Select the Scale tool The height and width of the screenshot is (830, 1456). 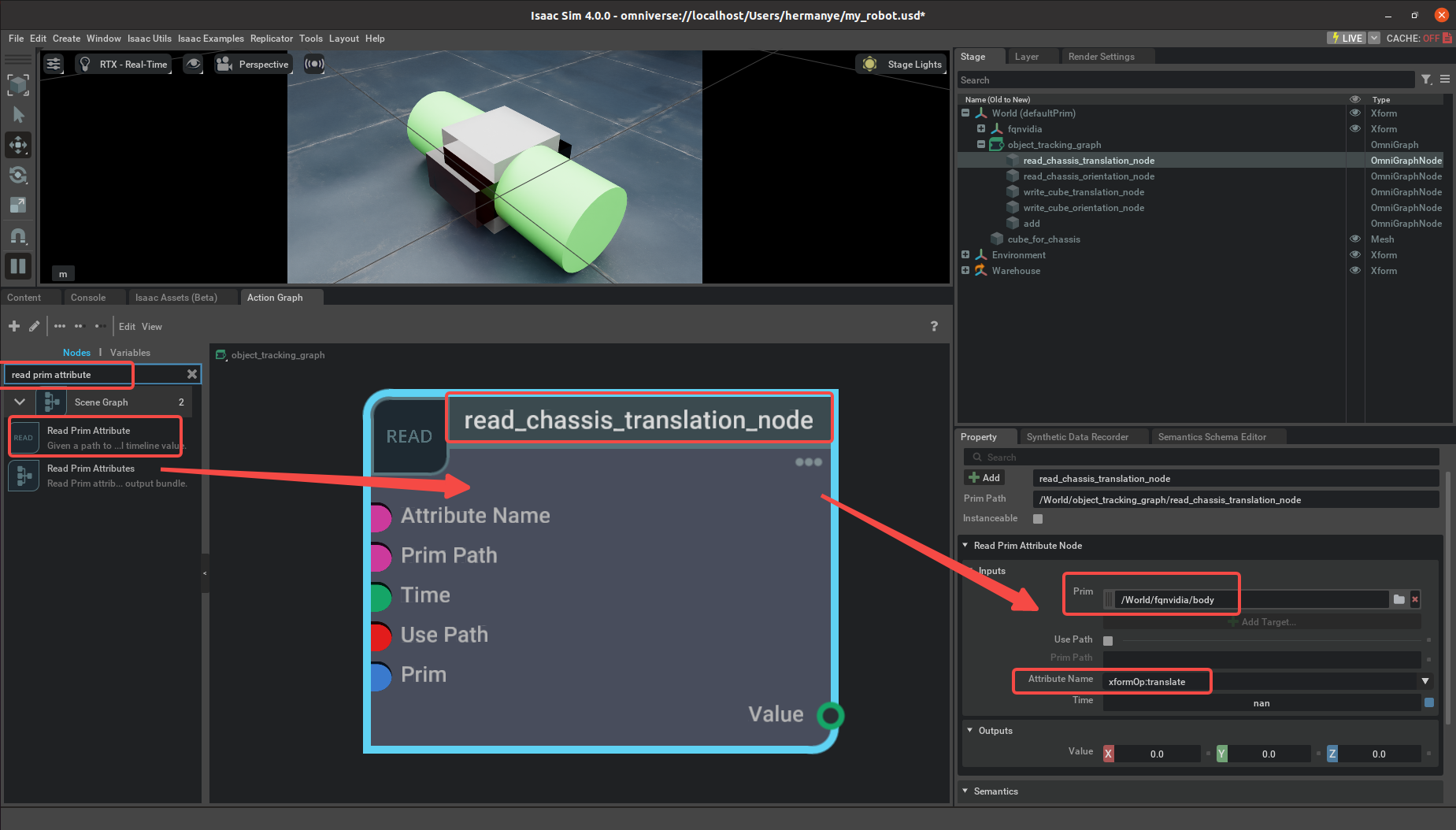coord(18,205)
